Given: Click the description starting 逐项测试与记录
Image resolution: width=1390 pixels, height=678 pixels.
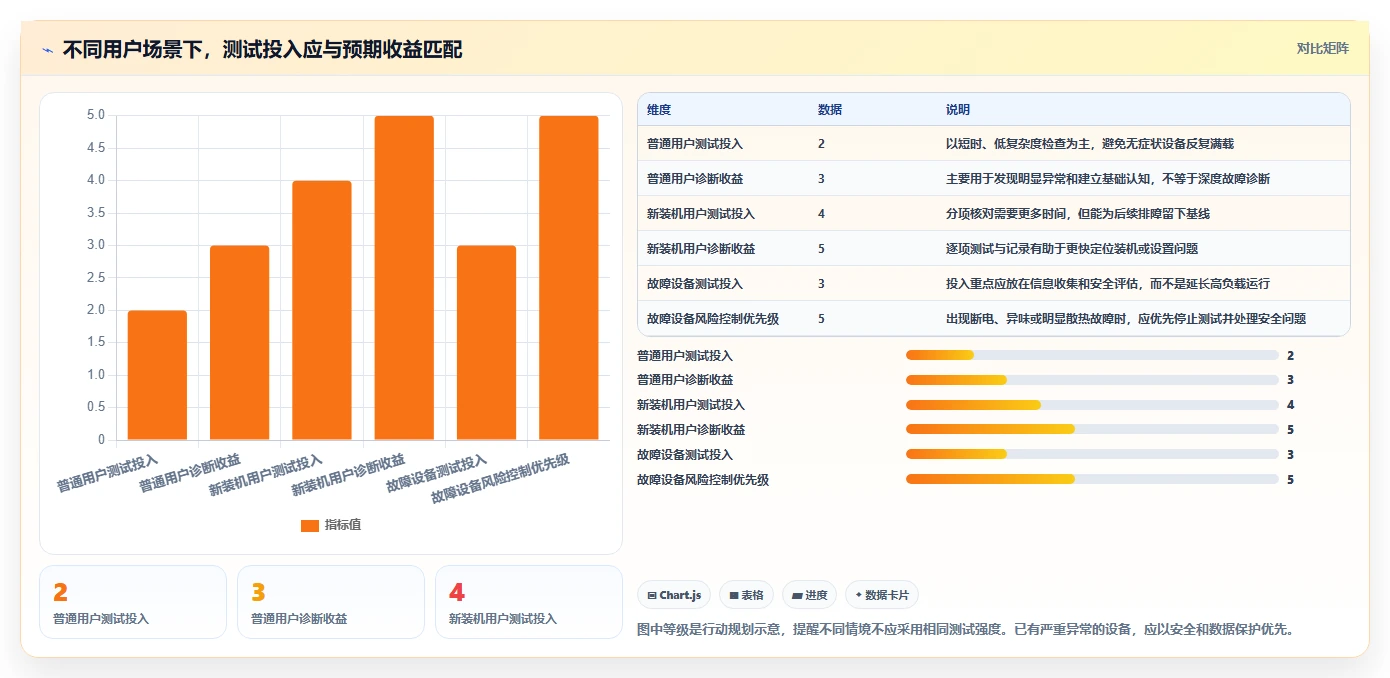Looking at the screenshot, I should coord(1072,249).
